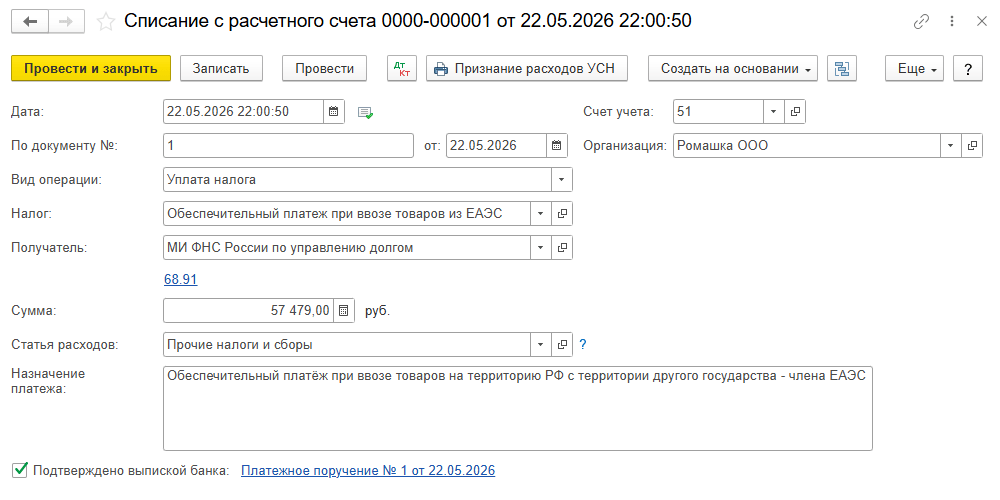Open the Статья расходов record
Image resolution: width=1000 pixels, height=500 pixels.
562,344
